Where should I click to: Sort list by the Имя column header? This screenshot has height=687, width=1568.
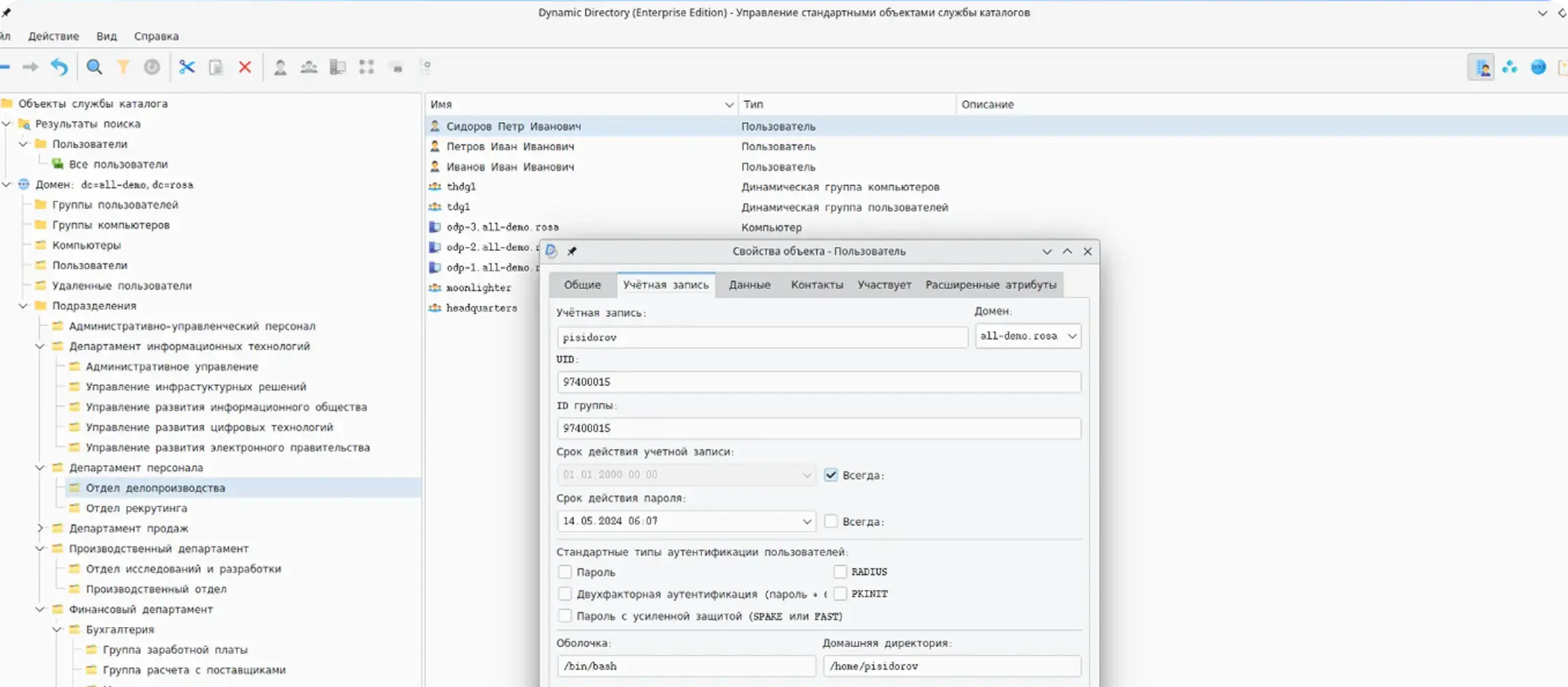(x=581, y=104)
